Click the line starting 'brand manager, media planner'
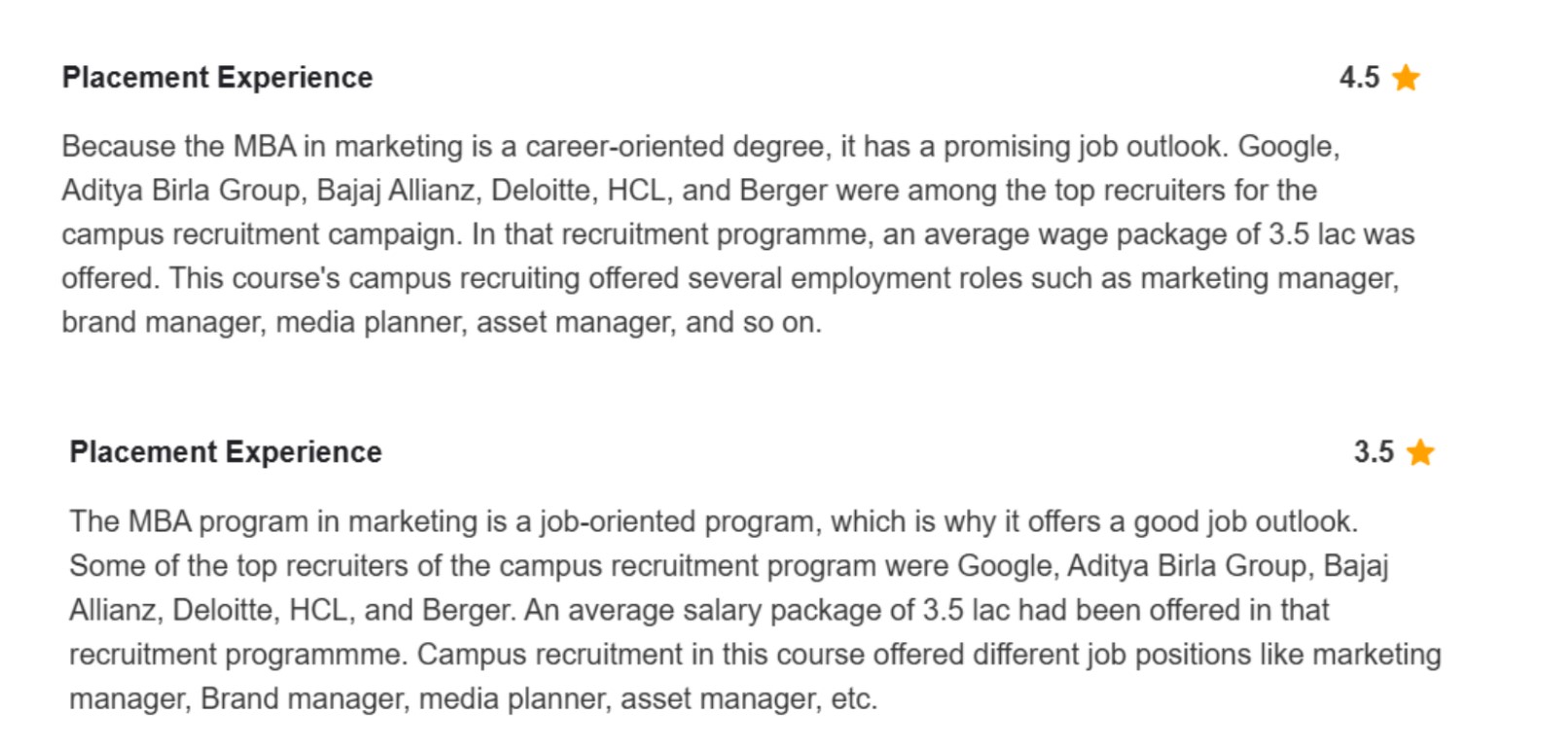This screenshot has height=753, width=1568. point(442,322)
